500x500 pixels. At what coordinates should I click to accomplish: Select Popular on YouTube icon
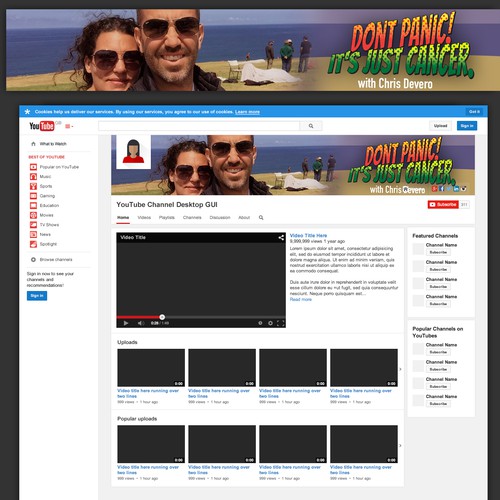(x=33, y=167)
